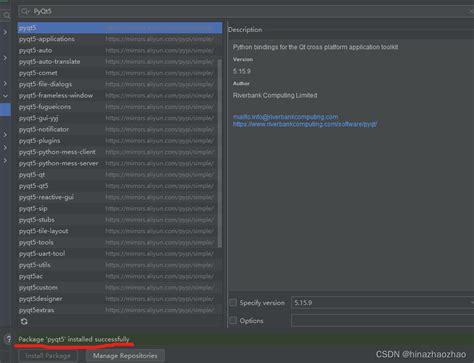Select pyqt5designer package entry
Image resolution: width=474 pixels, height=363 pixels.
click(119, 299)
